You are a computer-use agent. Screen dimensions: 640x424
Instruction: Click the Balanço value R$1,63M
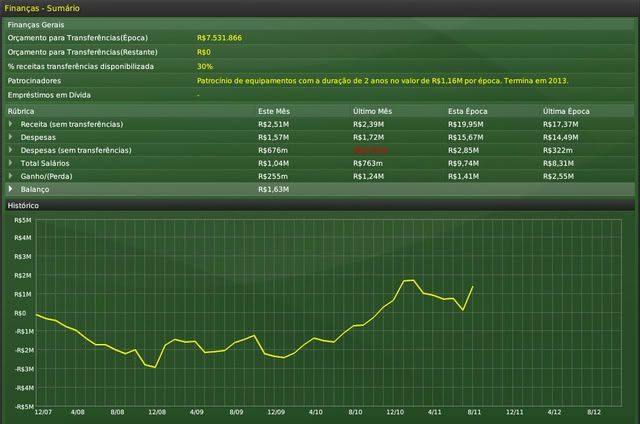[x=273, y=189]
